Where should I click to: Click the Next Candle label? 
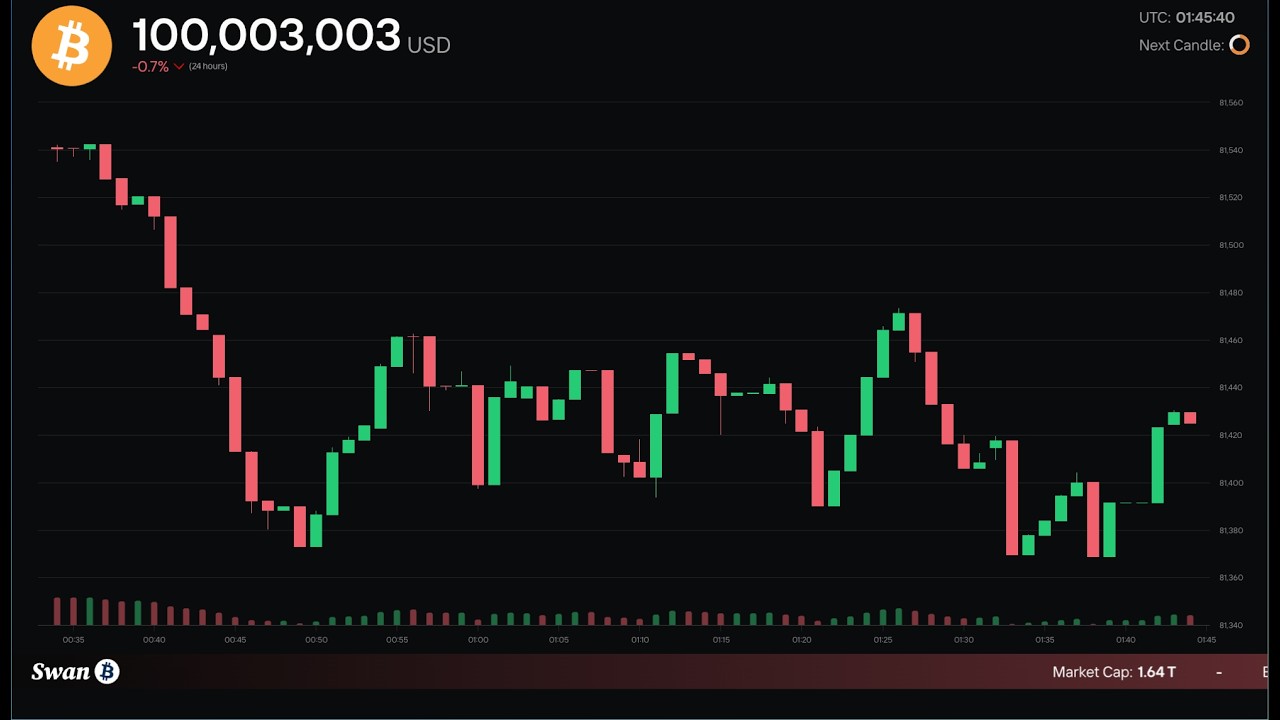pos(1181,45)
